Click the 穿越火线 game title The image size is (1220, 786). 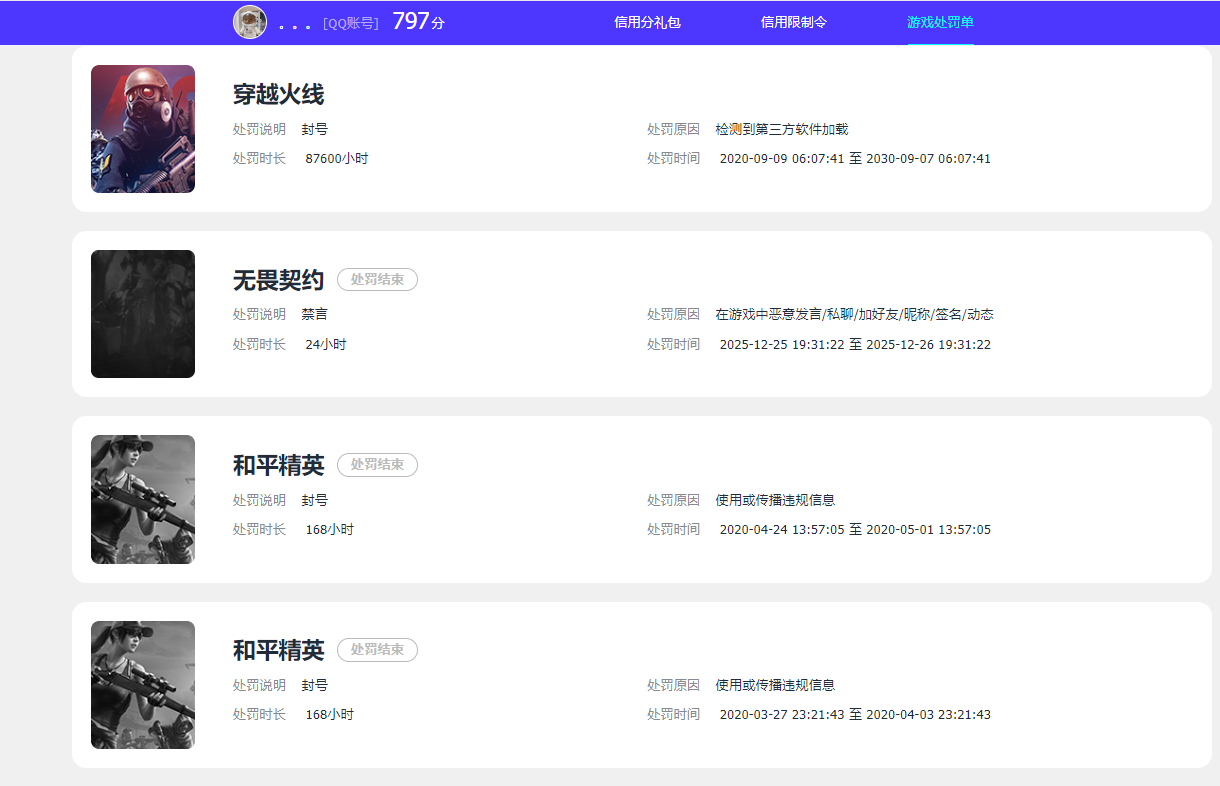click(276, 93)
